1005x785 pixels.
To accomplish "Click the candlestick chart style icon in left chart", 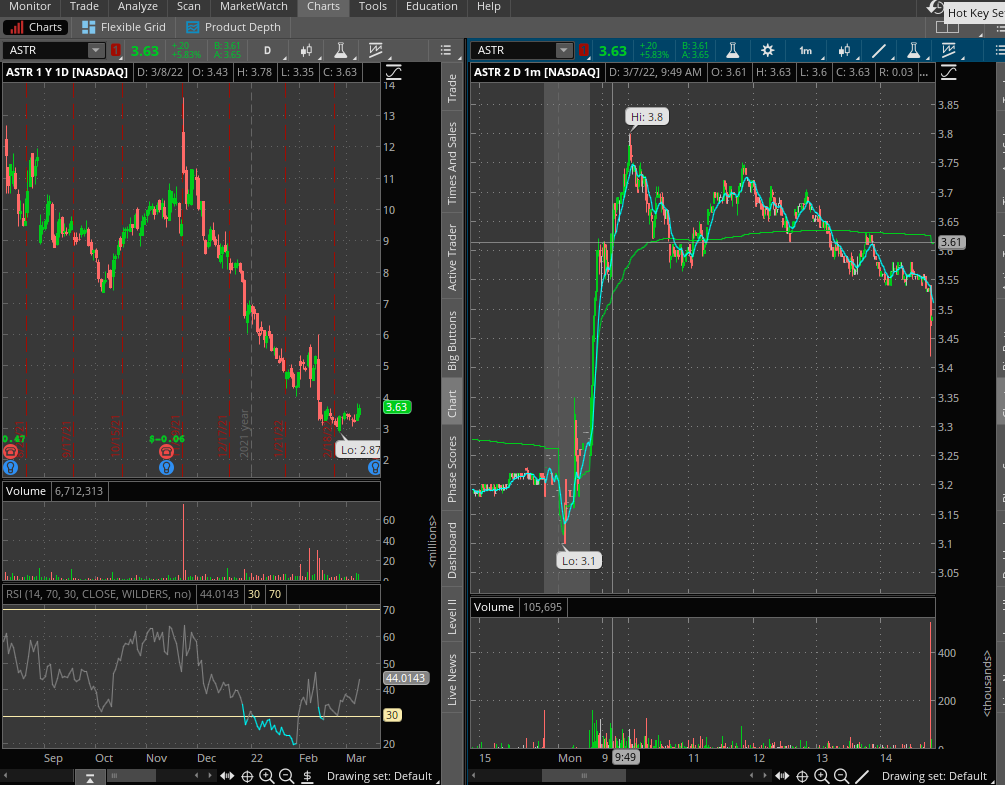I will click(306, 50).
